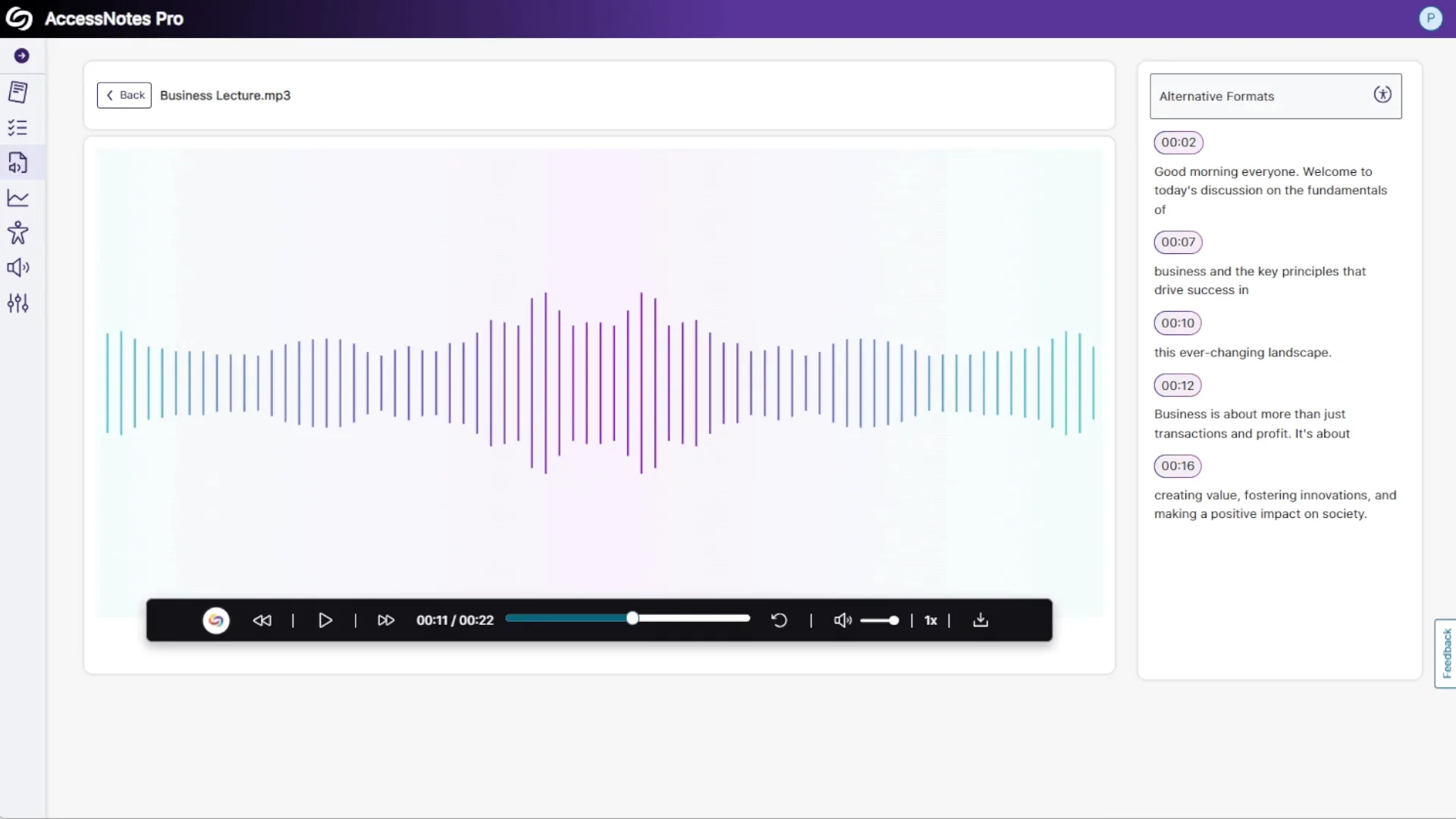Play the audio lecture
Image resolution: width=1456 pixels, height=819 pixels.
pyautogui.click(x=325, y=620)
